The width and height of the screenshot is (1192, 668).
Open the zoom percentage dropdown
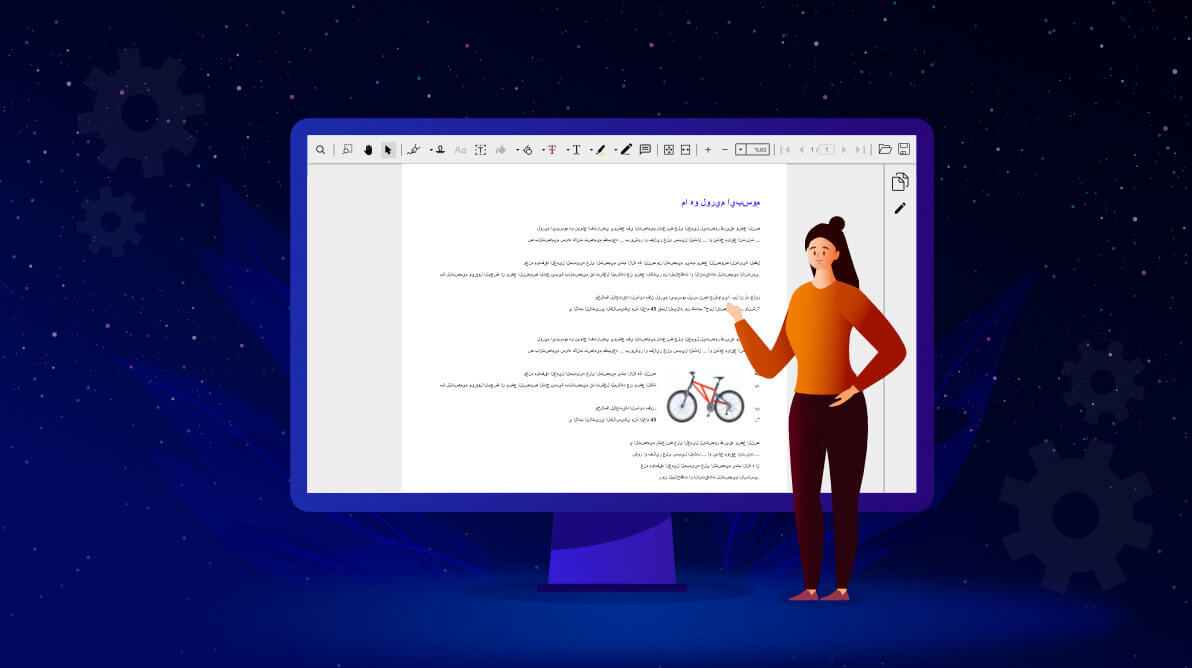tap(740, 150)
